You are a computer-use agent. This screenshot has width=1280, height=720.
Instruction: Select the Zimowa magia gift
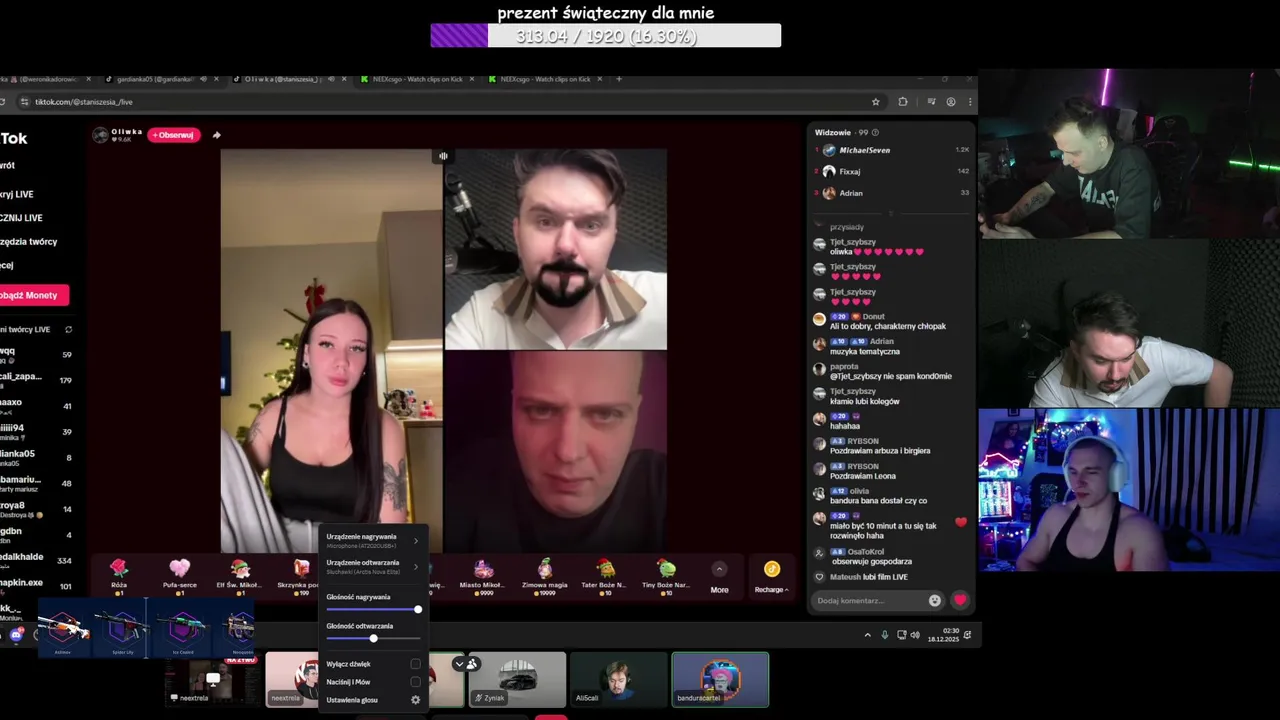[x=544, y=578]
